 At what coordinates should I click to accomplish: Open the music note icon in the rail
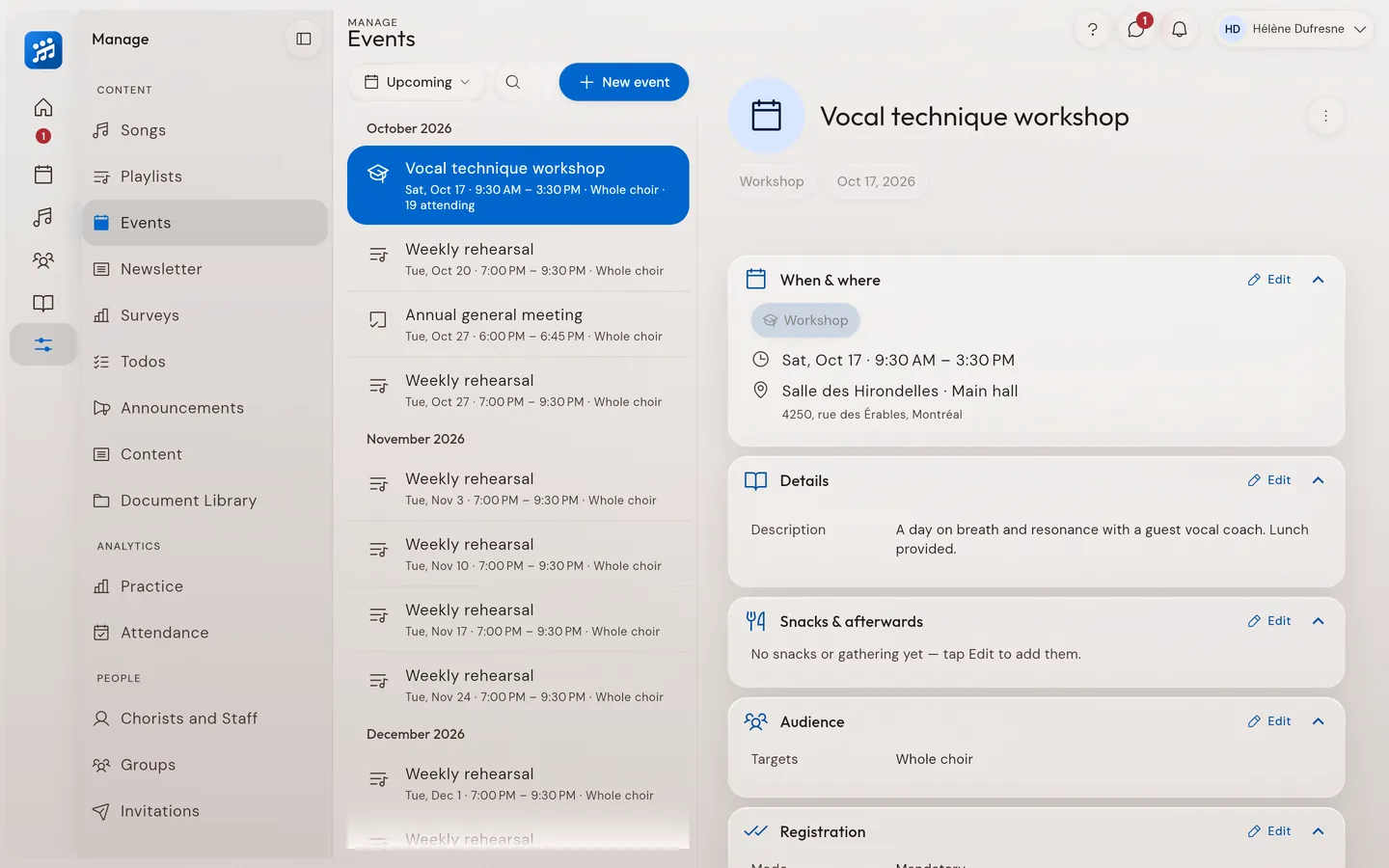point(43,217)
